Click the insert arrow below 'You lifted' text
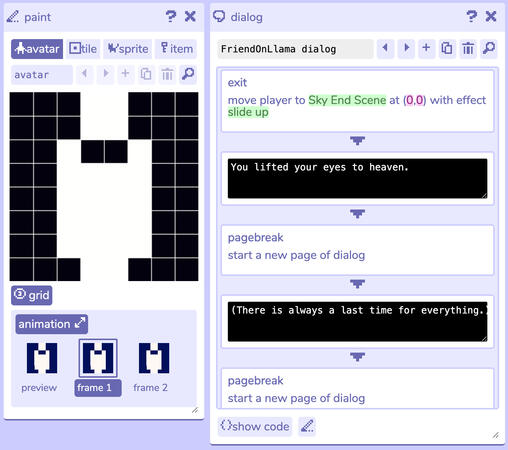Image resolution: width=508 pixels, height=450 pixels. click(x=357, y=214)
